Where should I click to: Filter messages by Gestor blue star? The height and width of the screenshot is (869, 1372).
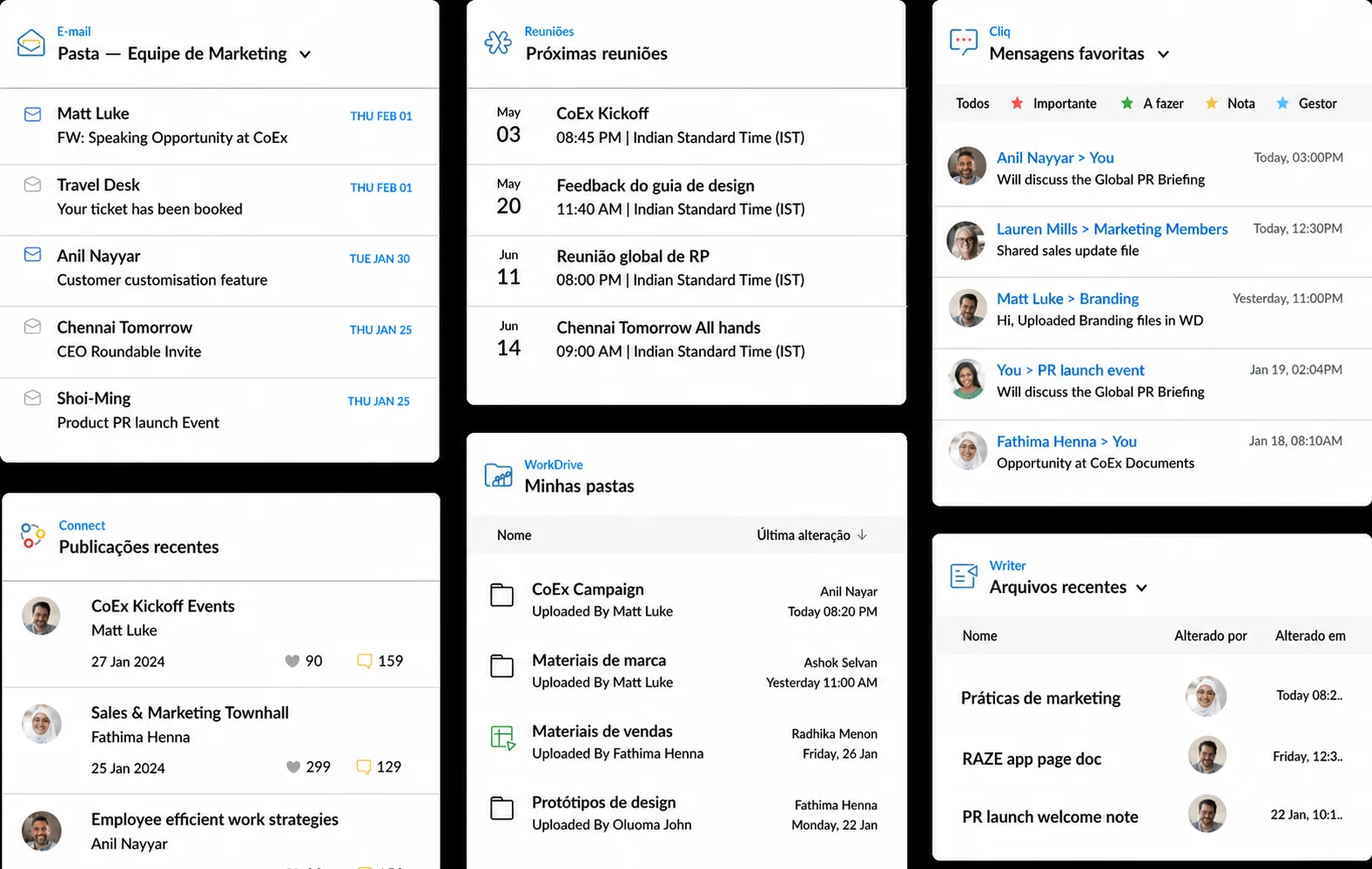coord(1282,103)
